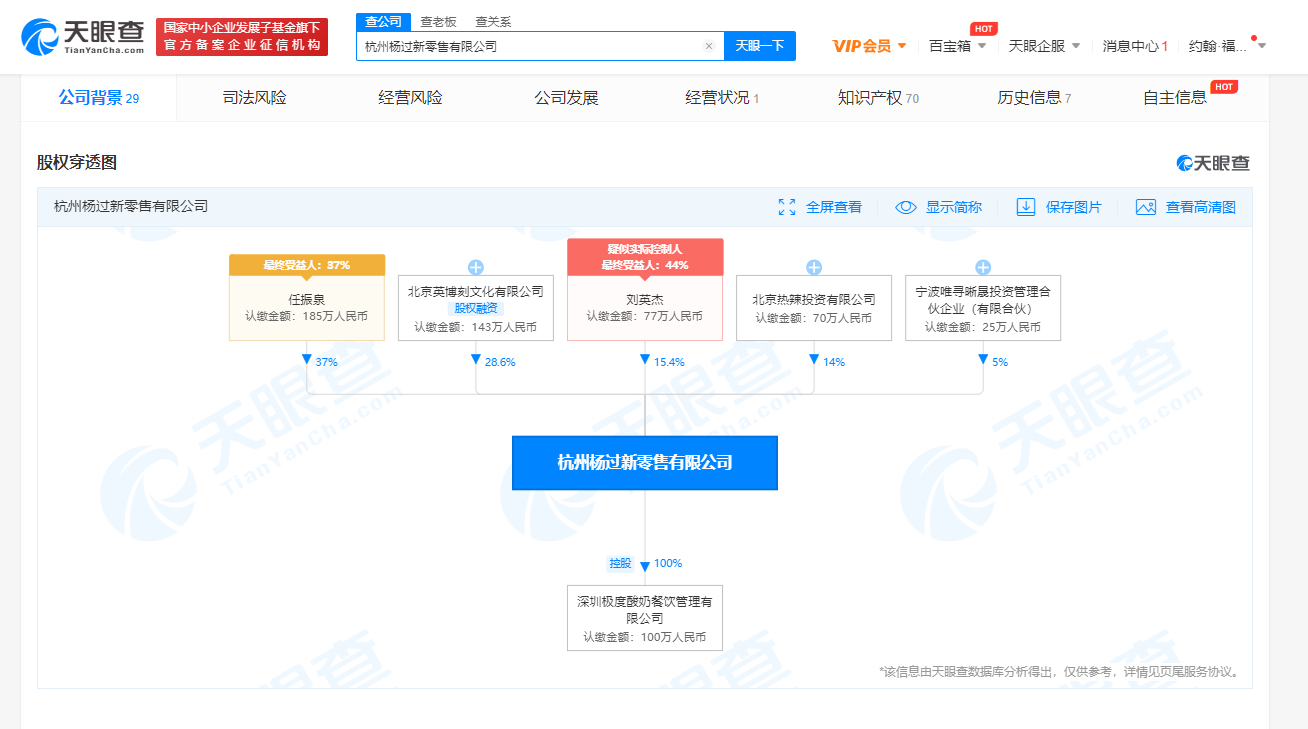Open the 司法风险 tab
The height and width of the screenshot is (729, 1308).
pos(254,98)
